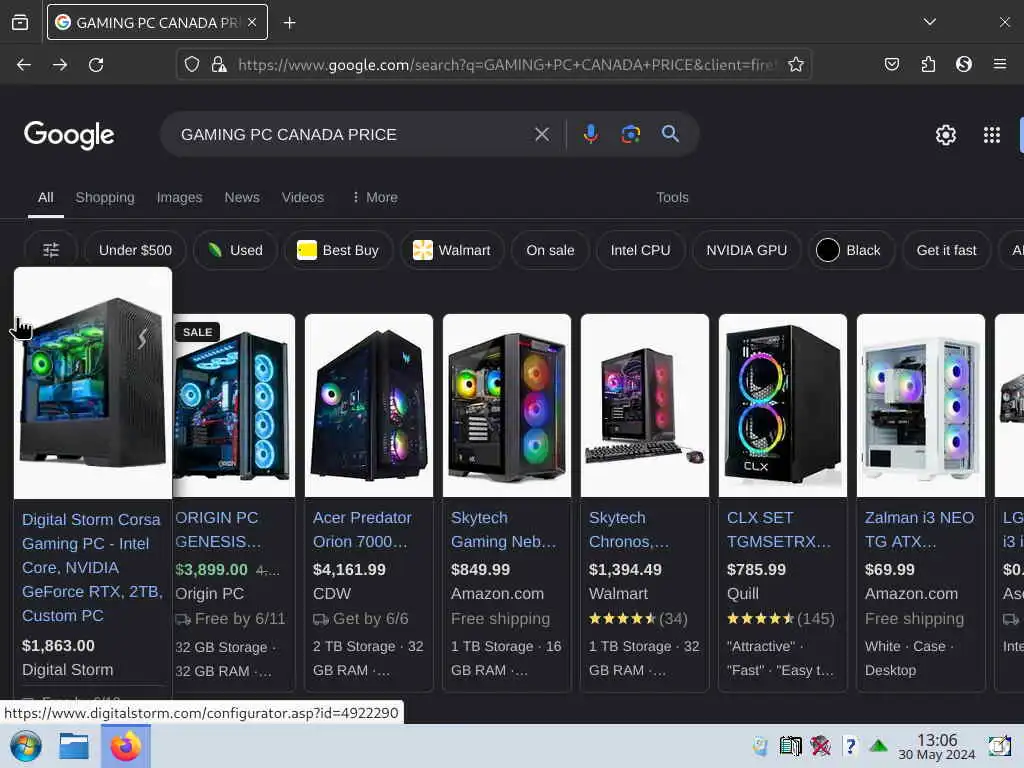Open the extensions puzzle icon
Screen dimensions: 1024x768
928,64
